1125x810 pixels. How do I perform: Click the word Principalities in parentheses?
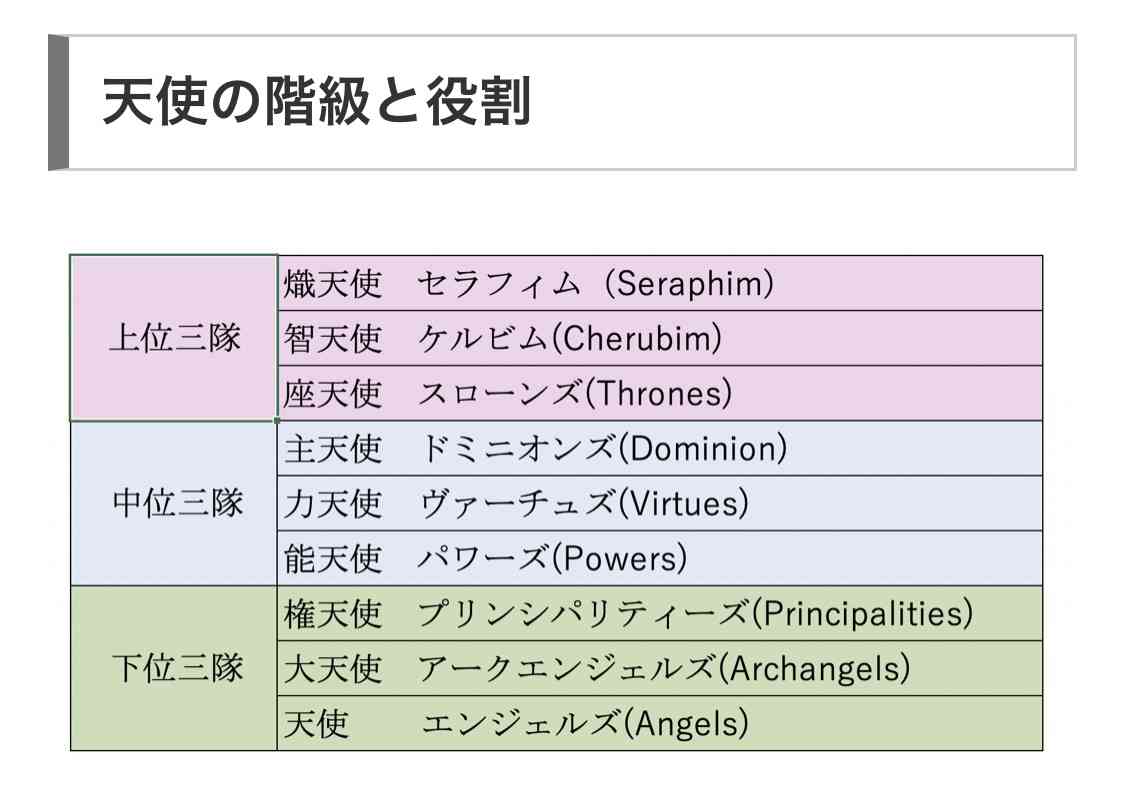863,614
